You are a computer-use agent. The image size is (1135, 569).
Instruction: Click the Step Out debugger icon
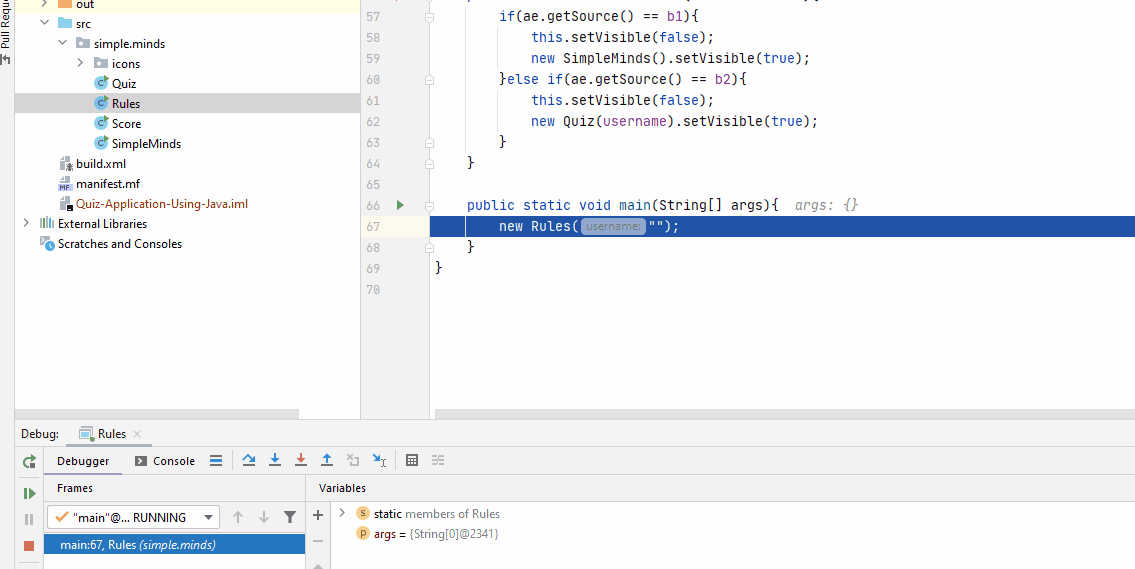pos(327,460)
